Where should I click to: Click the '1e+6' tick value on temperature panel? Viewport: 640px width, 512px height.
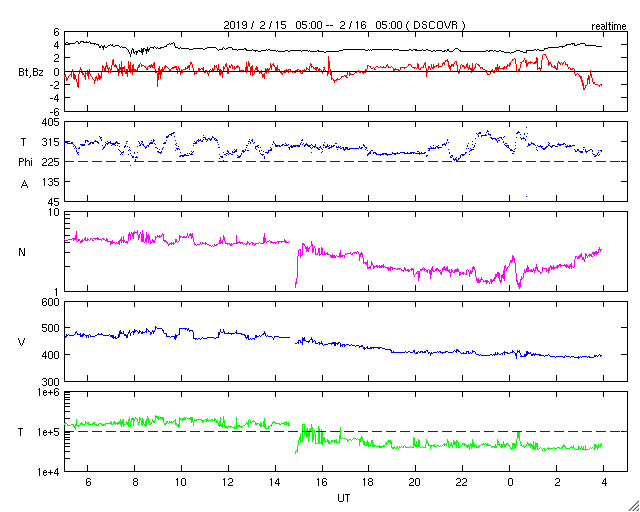(x=48, y=392)
